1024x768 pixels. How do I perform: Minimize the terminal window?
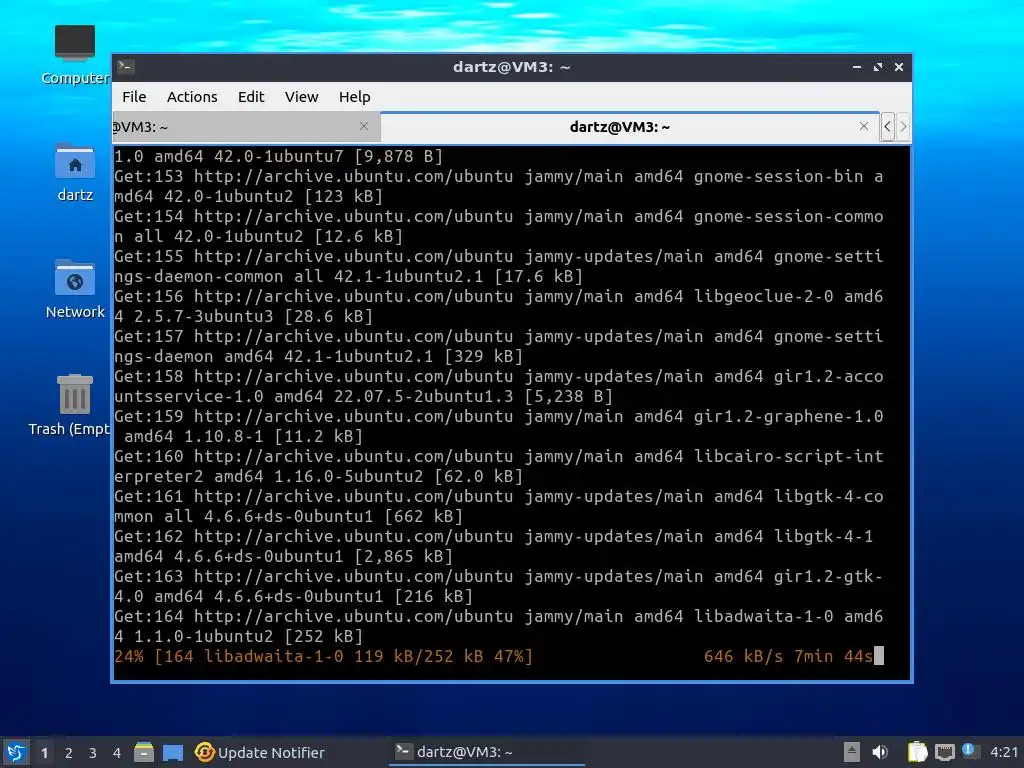point(857,67)
